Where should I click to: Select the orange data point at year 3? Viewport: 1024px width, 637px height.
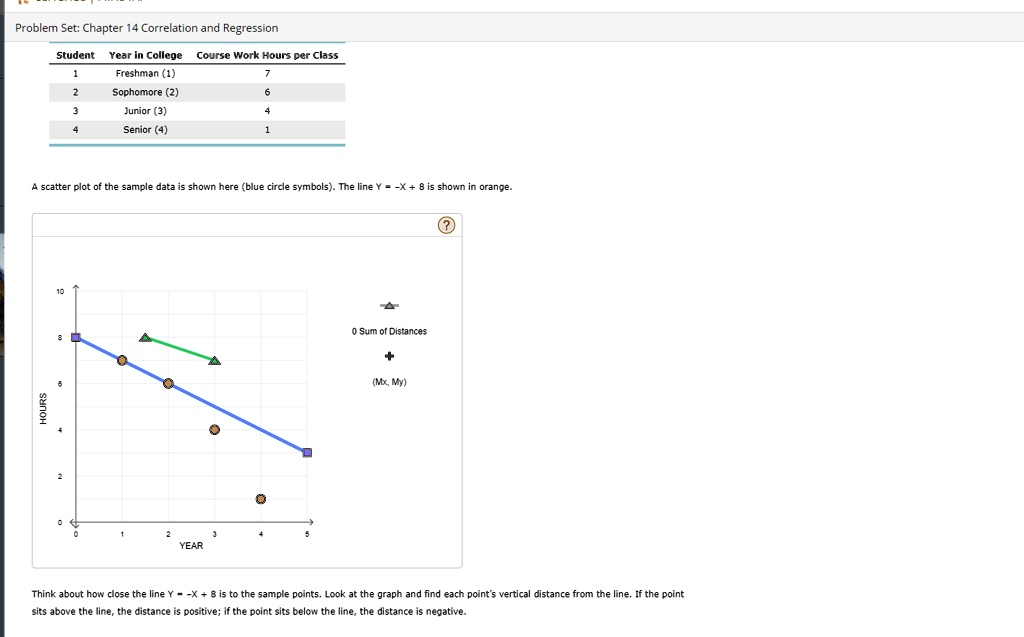point(213,429)
